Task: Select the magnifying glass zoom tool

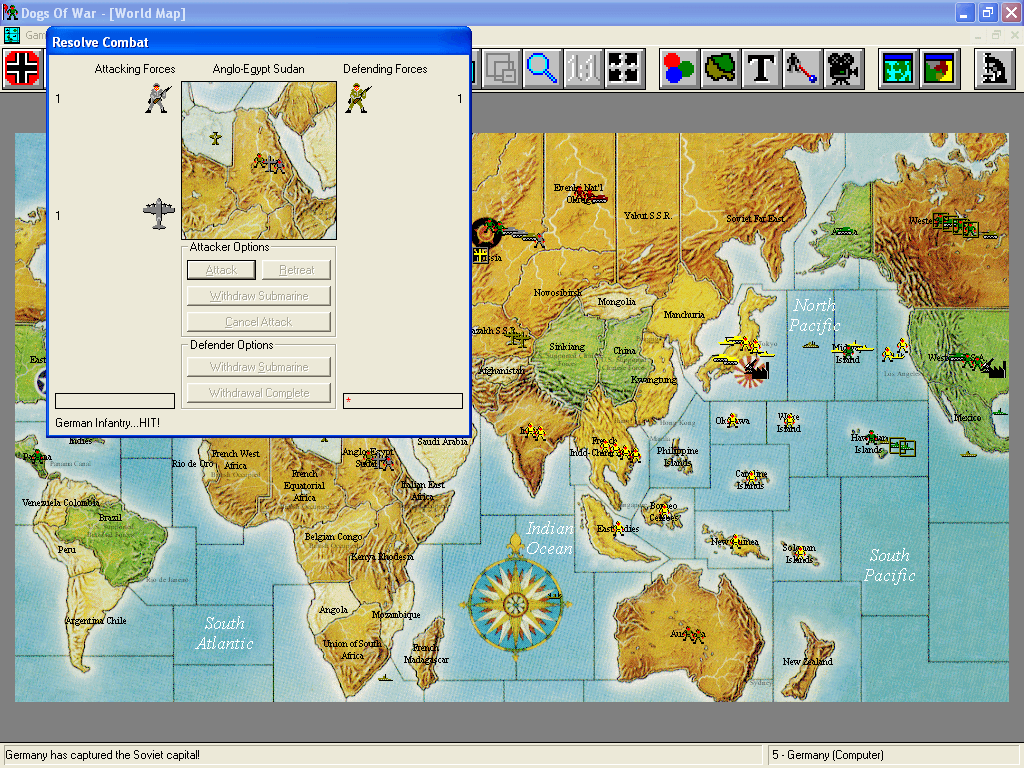Action: (x=542, y=68)
